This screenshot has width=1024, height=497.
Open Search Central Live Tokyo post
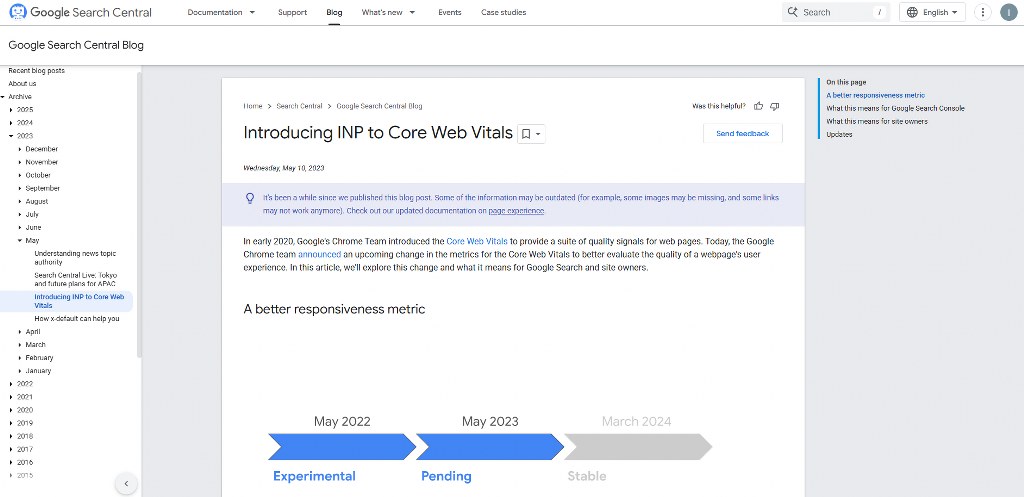[x=76, y=280]
